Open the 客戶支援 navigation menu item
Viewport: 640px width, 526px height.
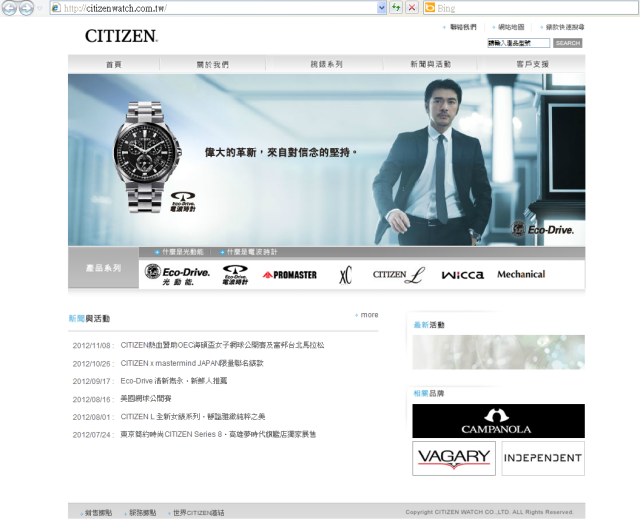coord(532,64)
